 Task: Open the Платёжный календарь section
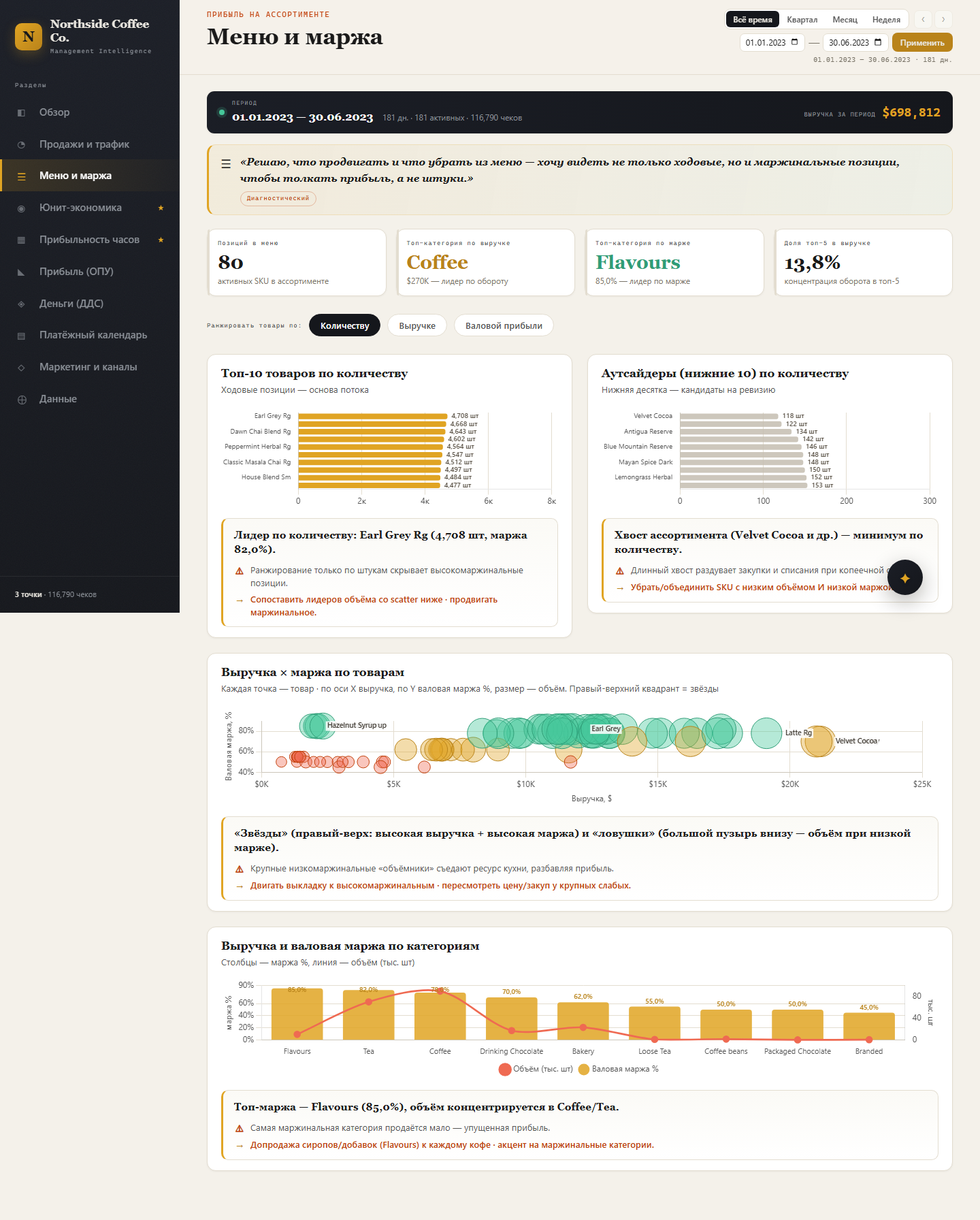[x=90, y=335]
